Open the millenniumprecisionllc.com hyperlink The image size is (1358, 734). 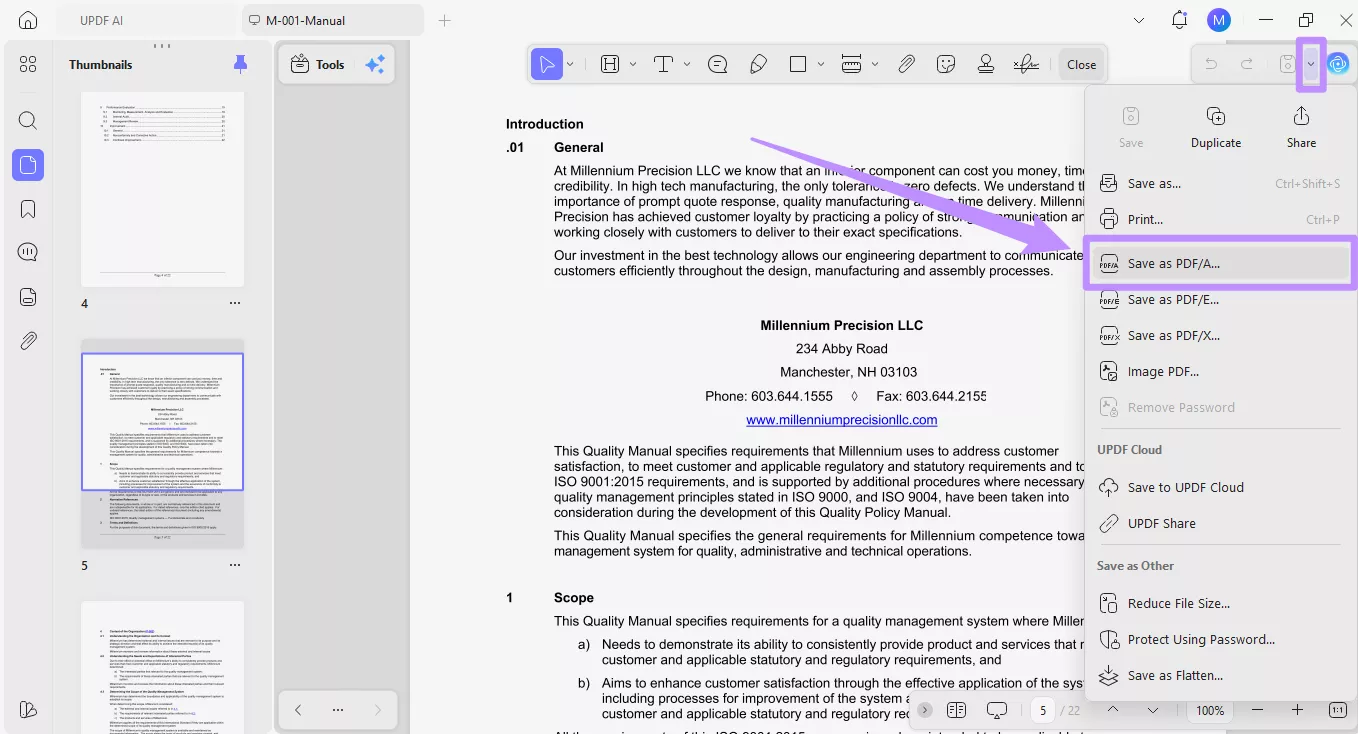(x=841, y=419)
